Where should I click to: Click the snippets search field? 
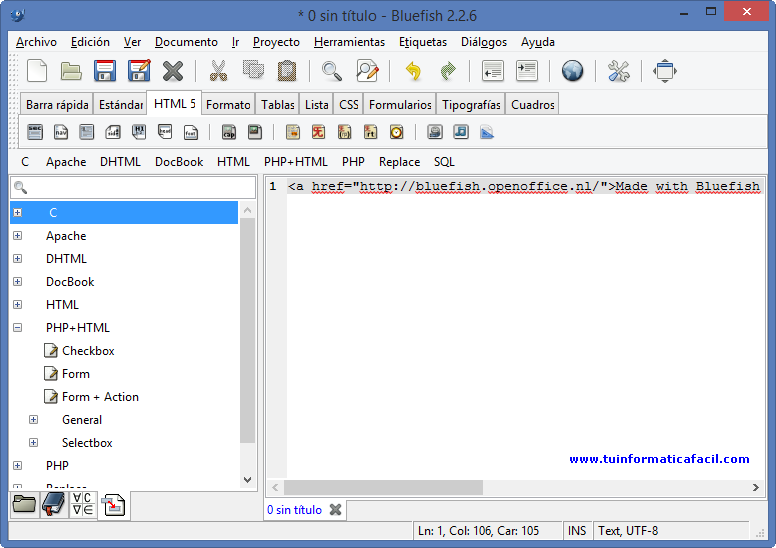click(133, 187)
